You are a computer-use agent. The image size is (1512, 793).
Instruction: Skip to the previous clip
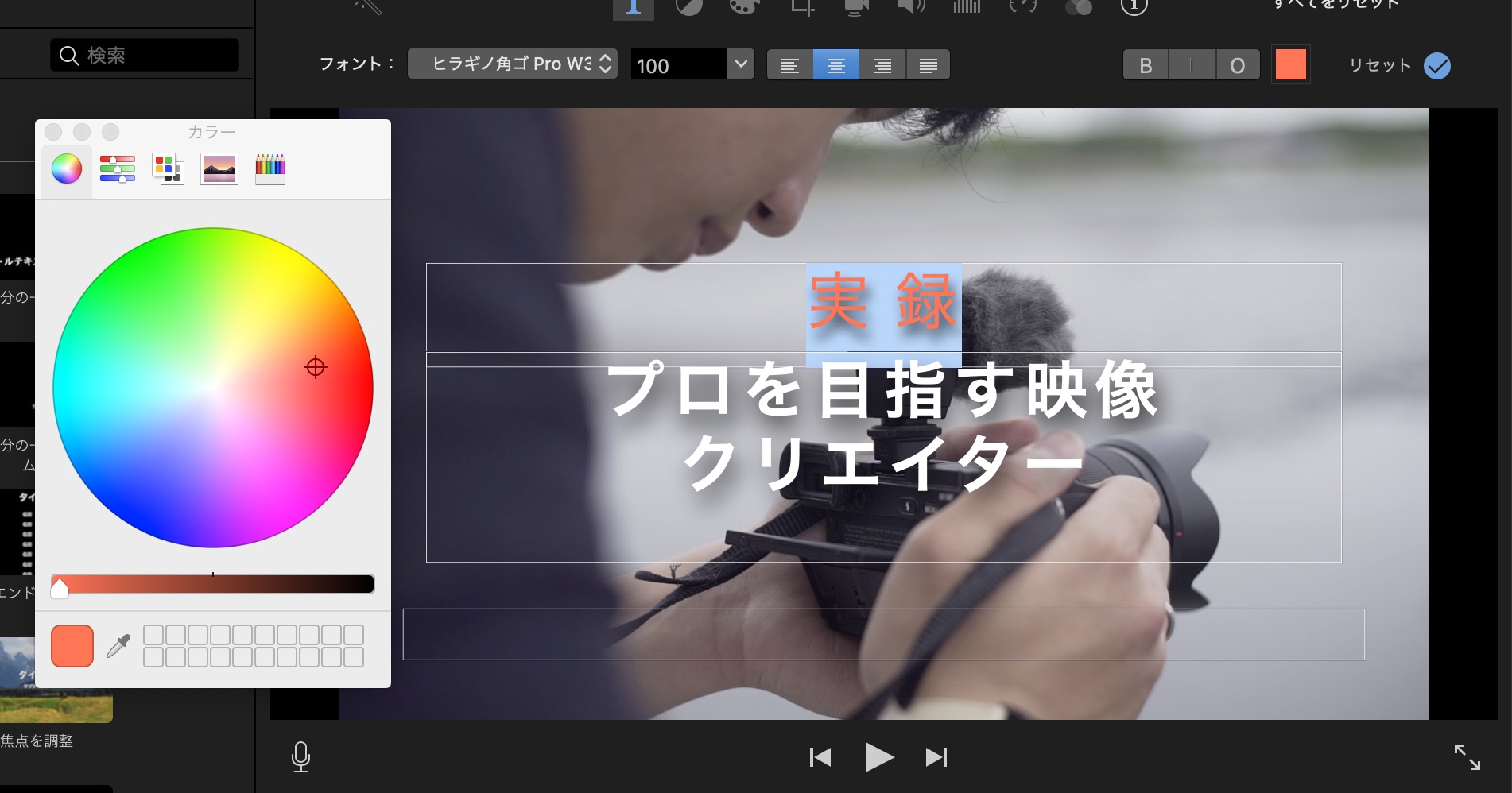click(x=820, y=757)
